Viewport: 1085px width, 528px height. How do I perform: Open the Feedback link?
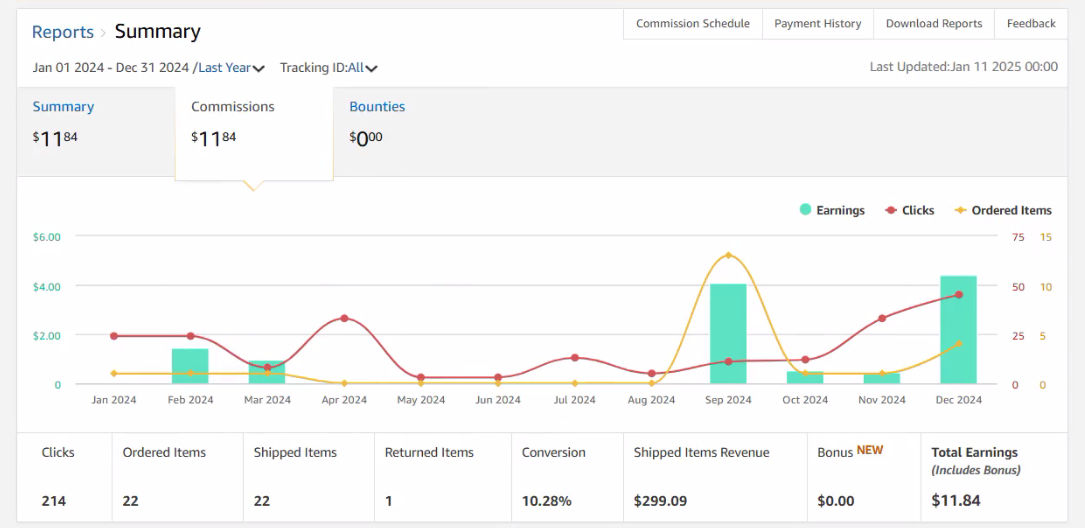click(1031, 24)
